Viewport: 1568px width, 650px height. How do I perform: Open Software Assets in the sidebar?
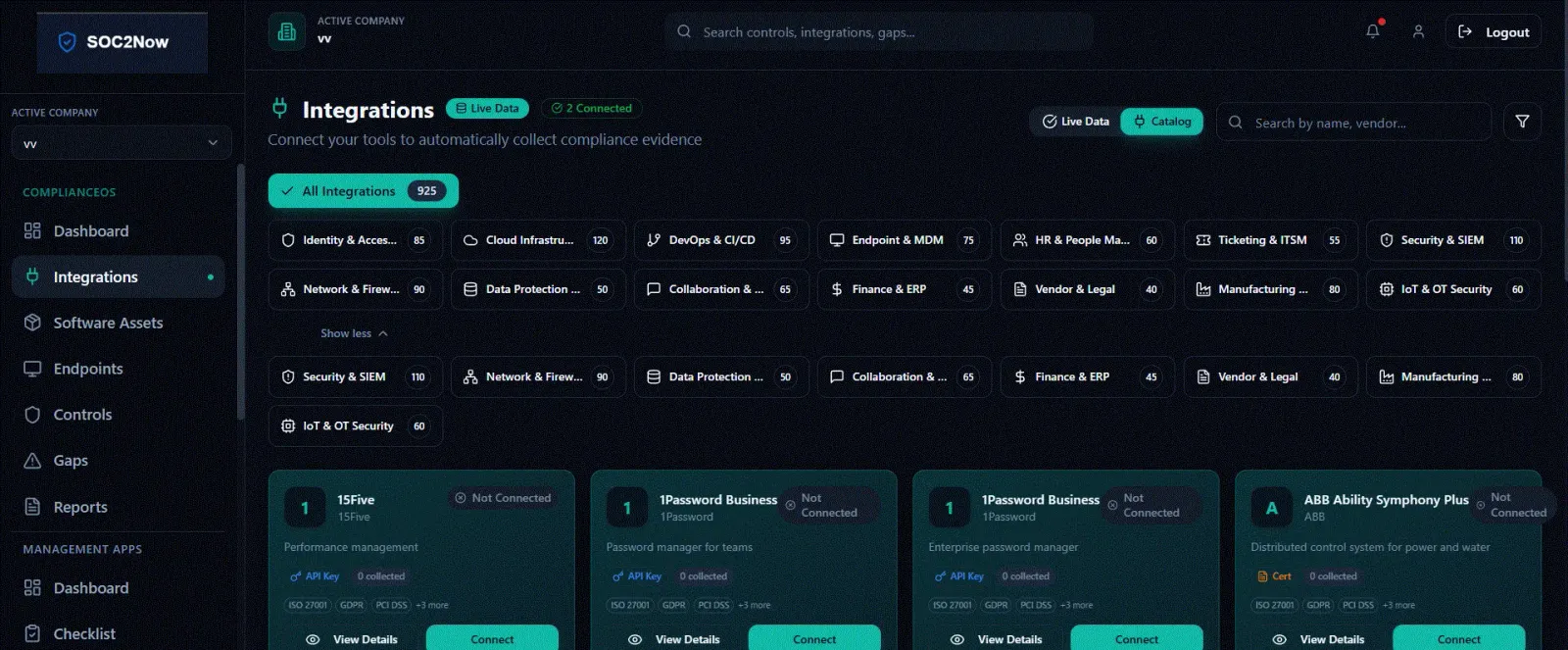119,323
